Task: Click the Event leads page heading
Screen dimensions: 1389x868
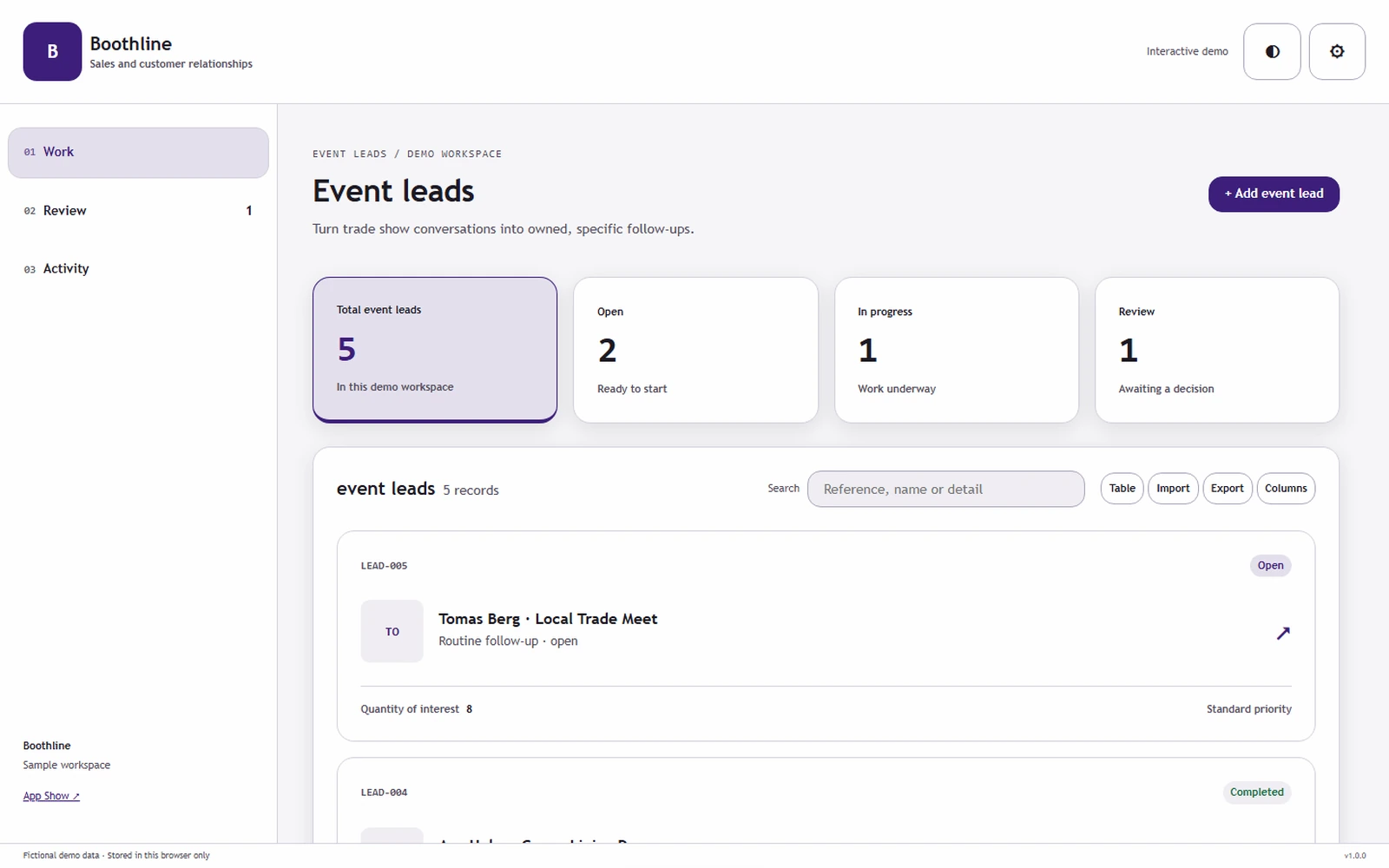Action: point(393,191)
